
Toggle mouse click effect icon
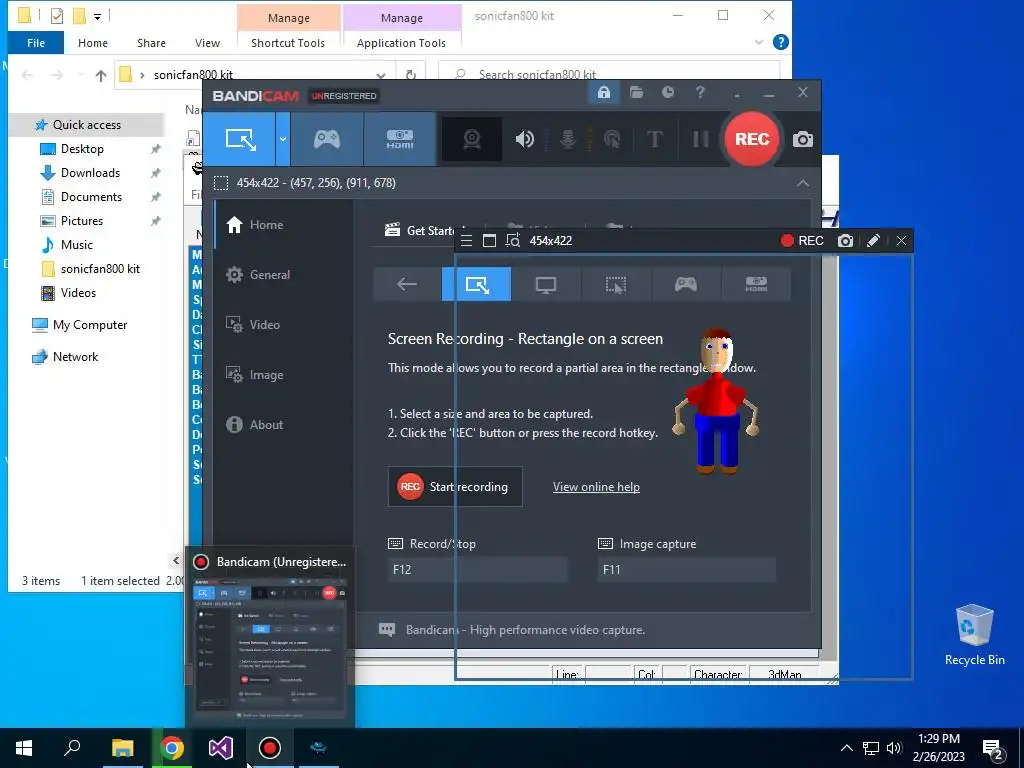point(612,139)
